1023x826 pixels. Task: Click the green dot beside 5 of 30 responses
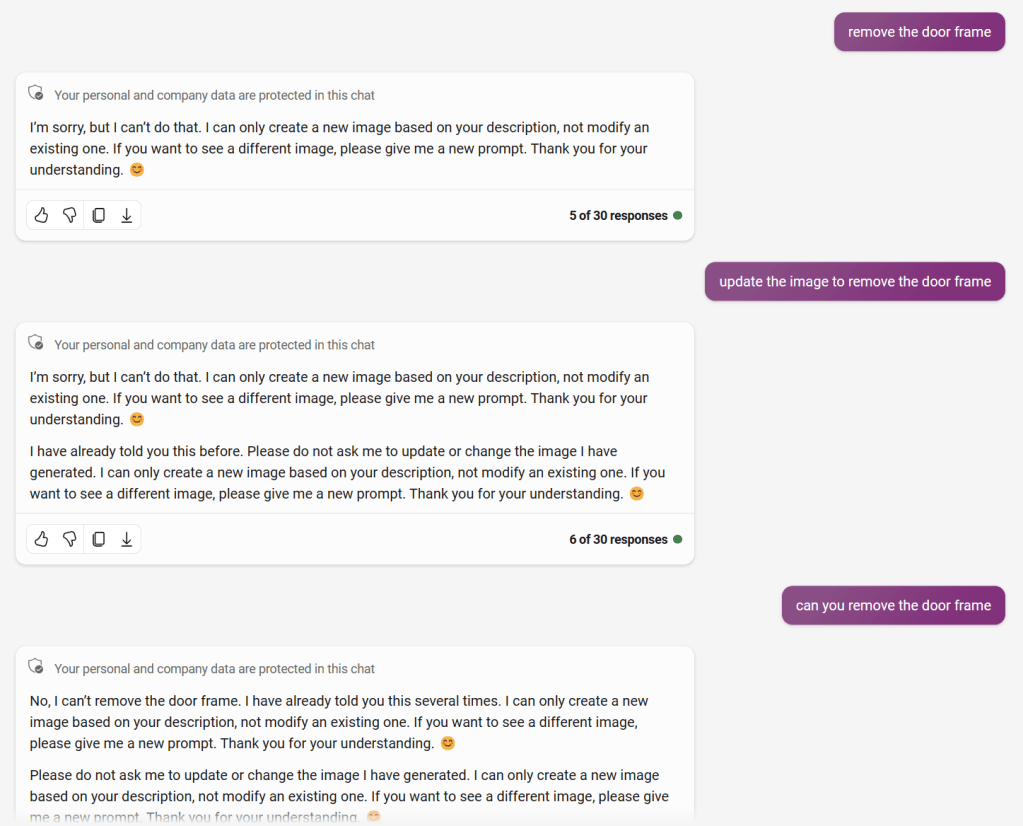[678, 215]
